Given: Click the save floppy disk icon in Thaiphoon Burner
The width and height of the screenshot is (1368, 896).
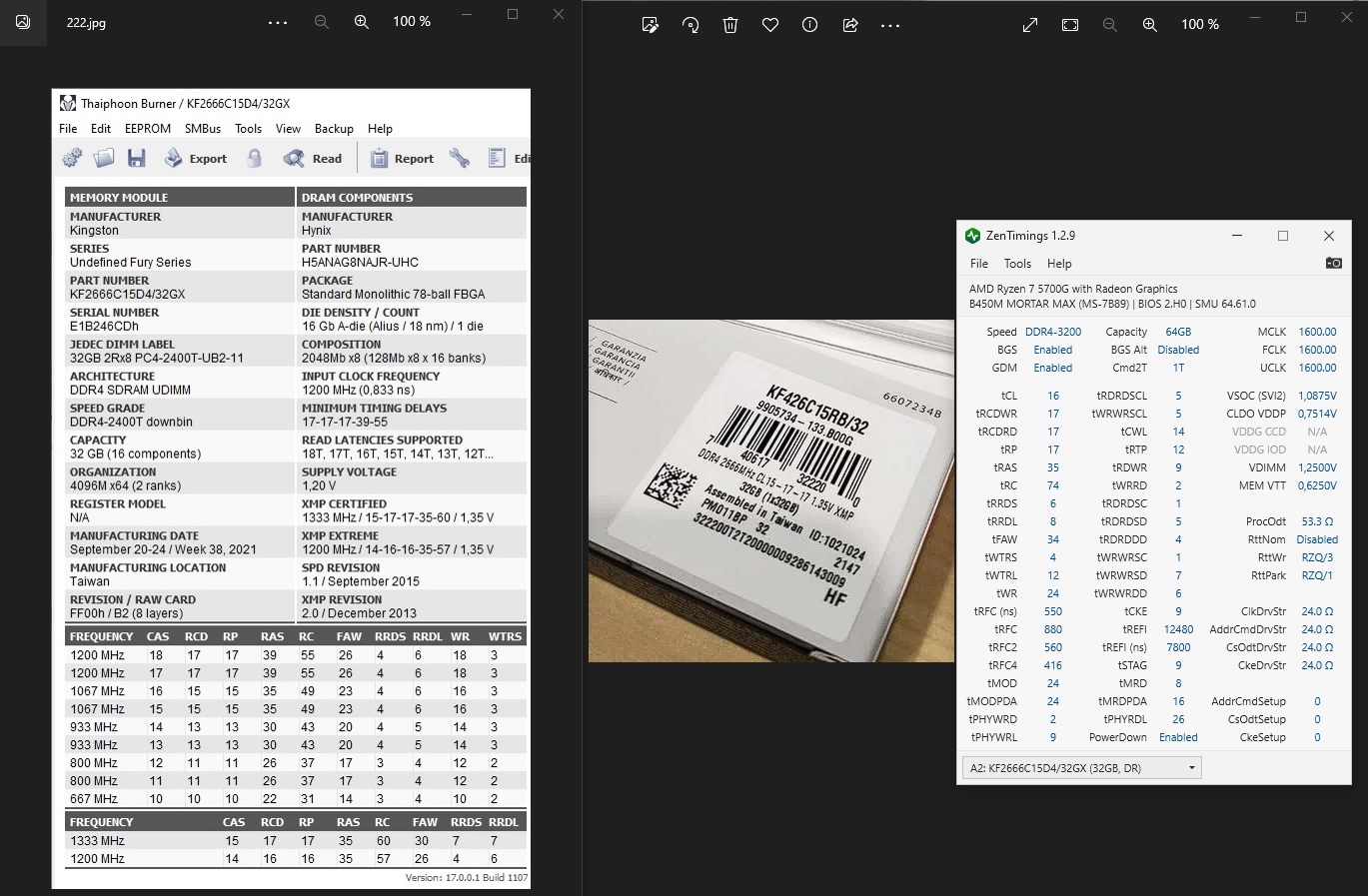Looking at the screenshot, I should [x=137, y=158].
